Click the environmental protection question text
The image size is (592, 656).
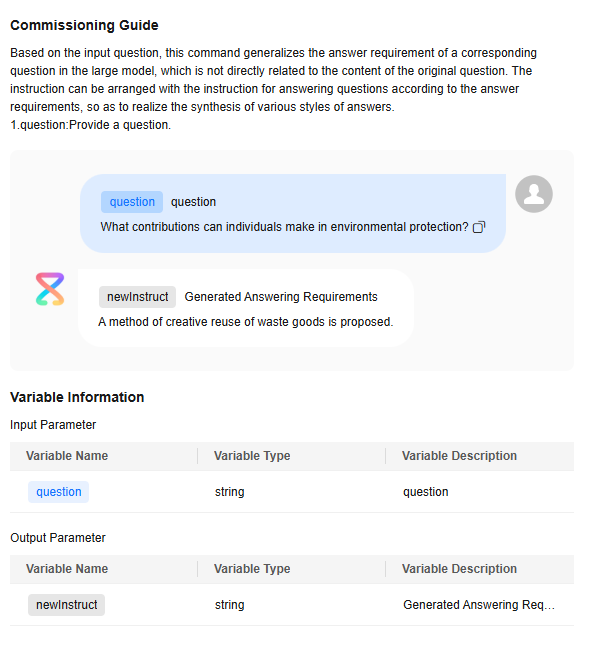(x=284, y=227)
